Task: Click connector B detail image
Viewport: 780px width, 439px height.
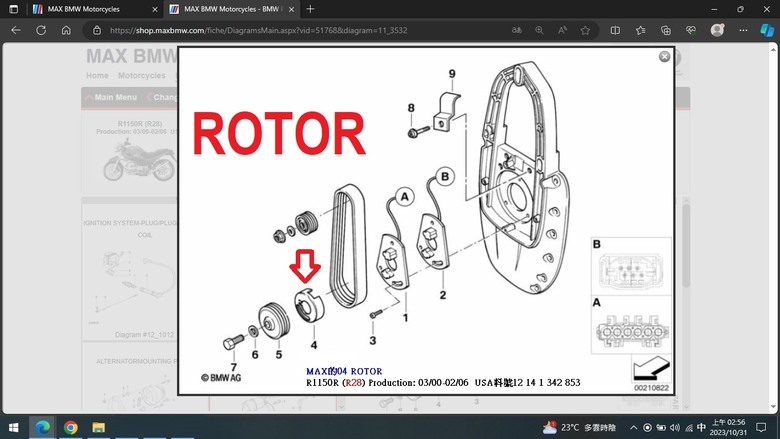Action: pyautogui.click(x=631, y=266)
